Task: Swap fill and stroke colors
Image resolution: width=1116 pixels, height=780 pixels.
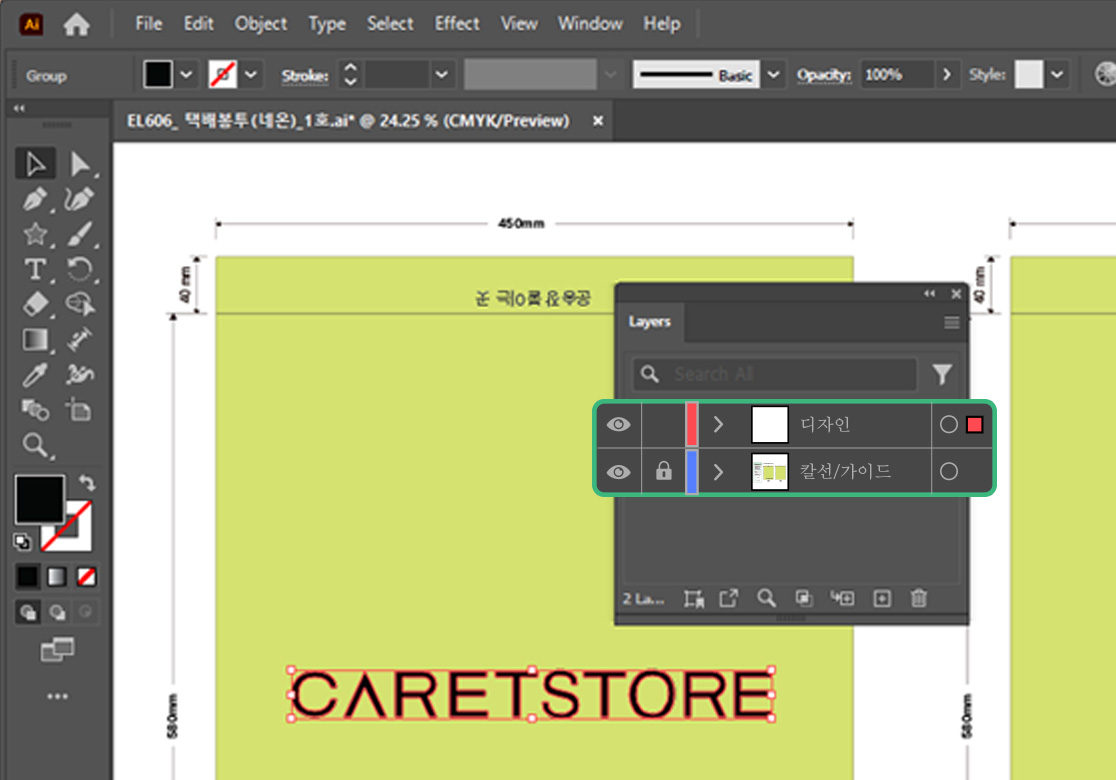Action: pos(88,483)
